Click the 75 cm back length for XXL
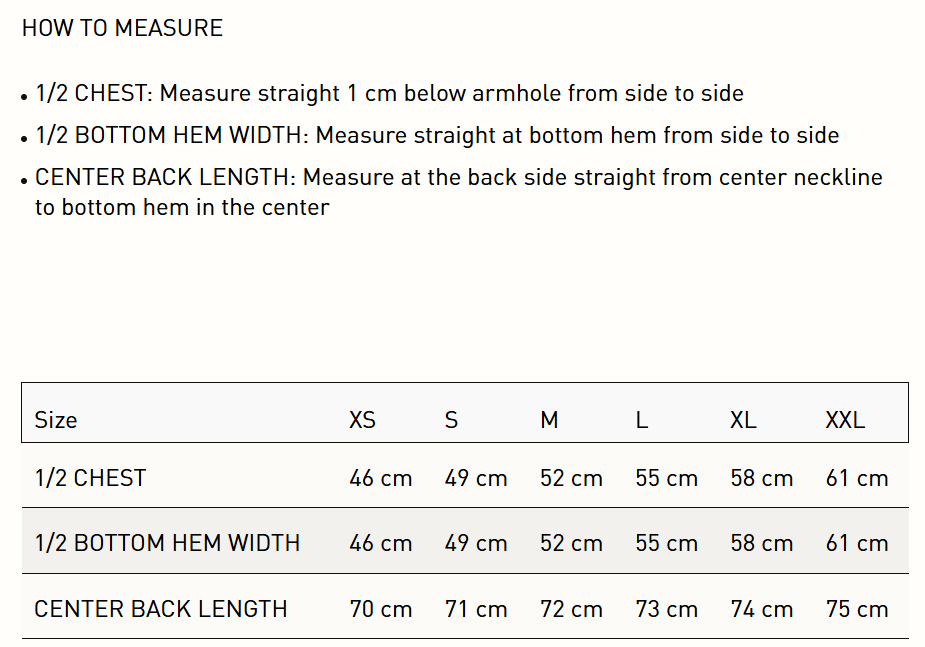This screenshot has height=647, width=925. [857, 609]
